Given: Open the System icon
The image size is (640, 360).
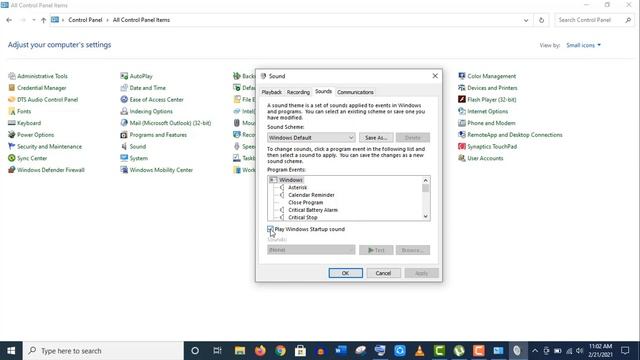Looking at the screenshot, I should (124, 158).
